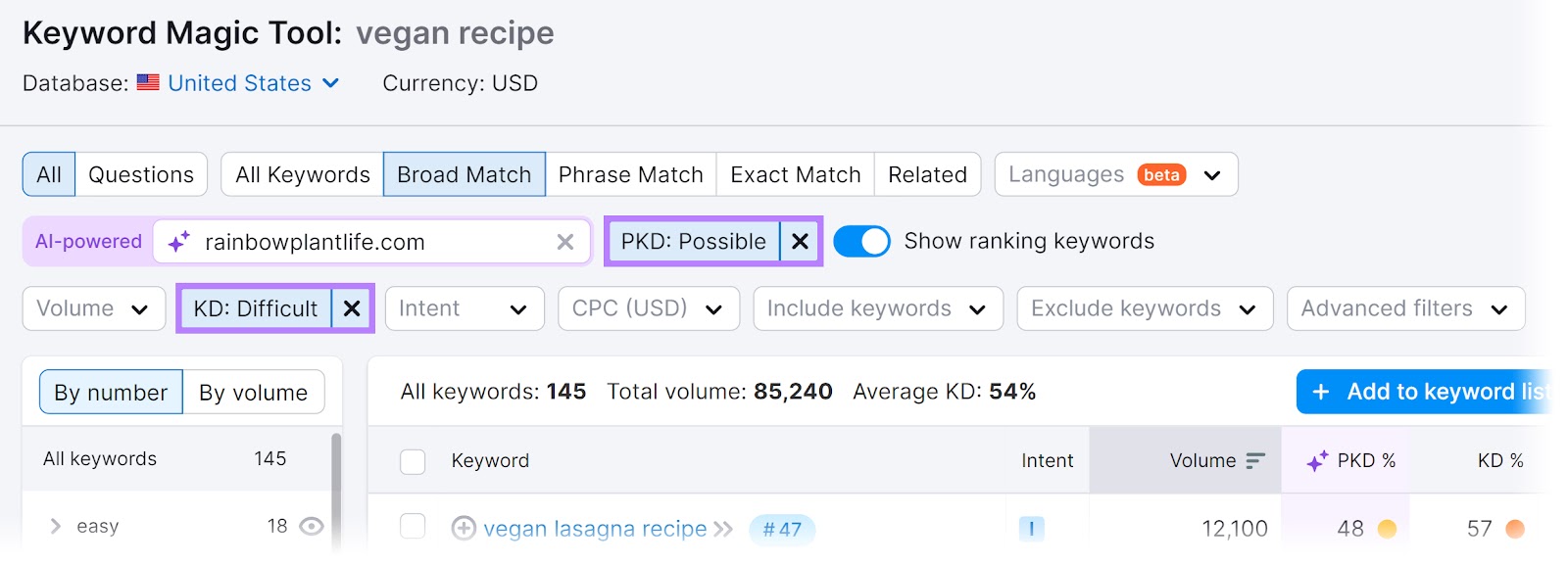
Task: Click the PKD % sparkle column header
Action: (1350, 460)
